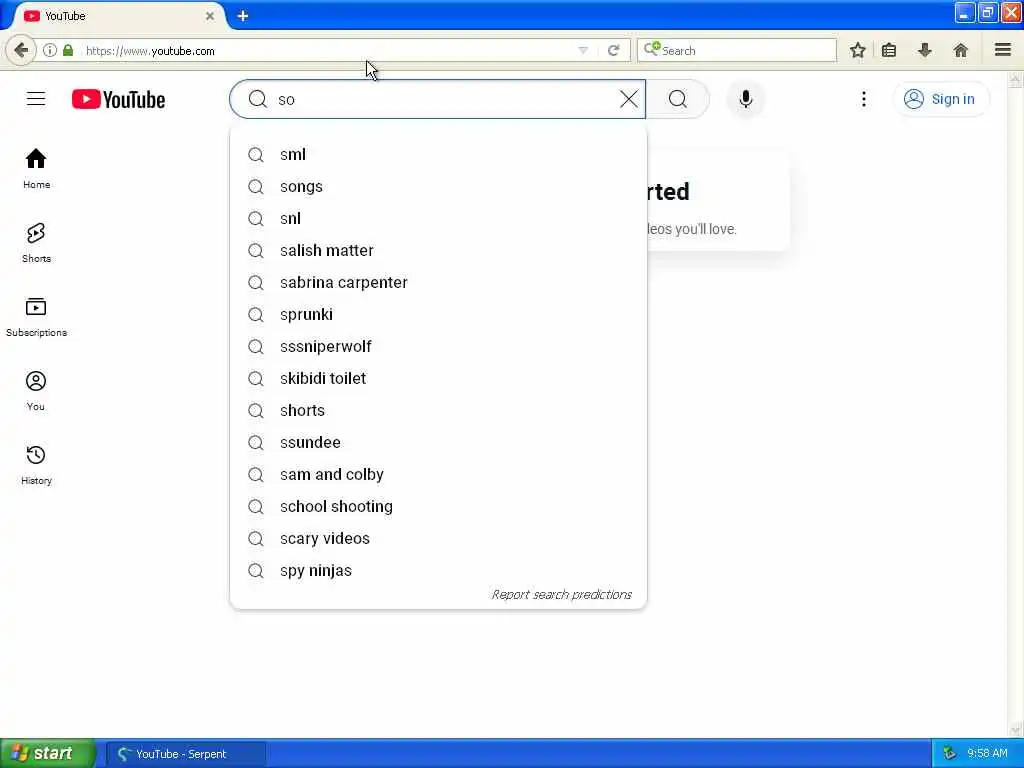Click the Sign in button
The image size is (1024, 768).
(940, 99)
